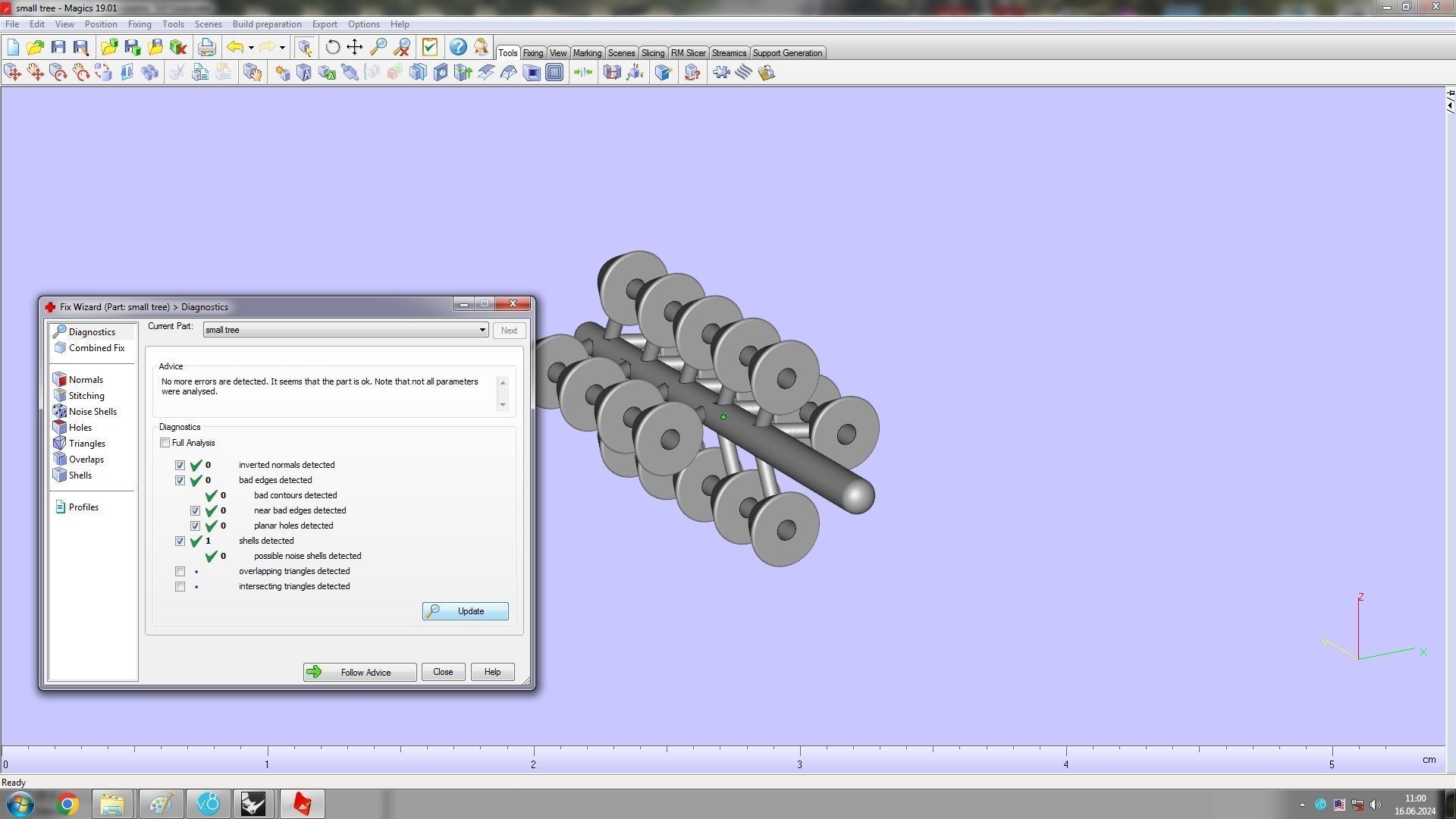Switch to the RM Slicer tab

pyautogui.click(x=688, y=53)
